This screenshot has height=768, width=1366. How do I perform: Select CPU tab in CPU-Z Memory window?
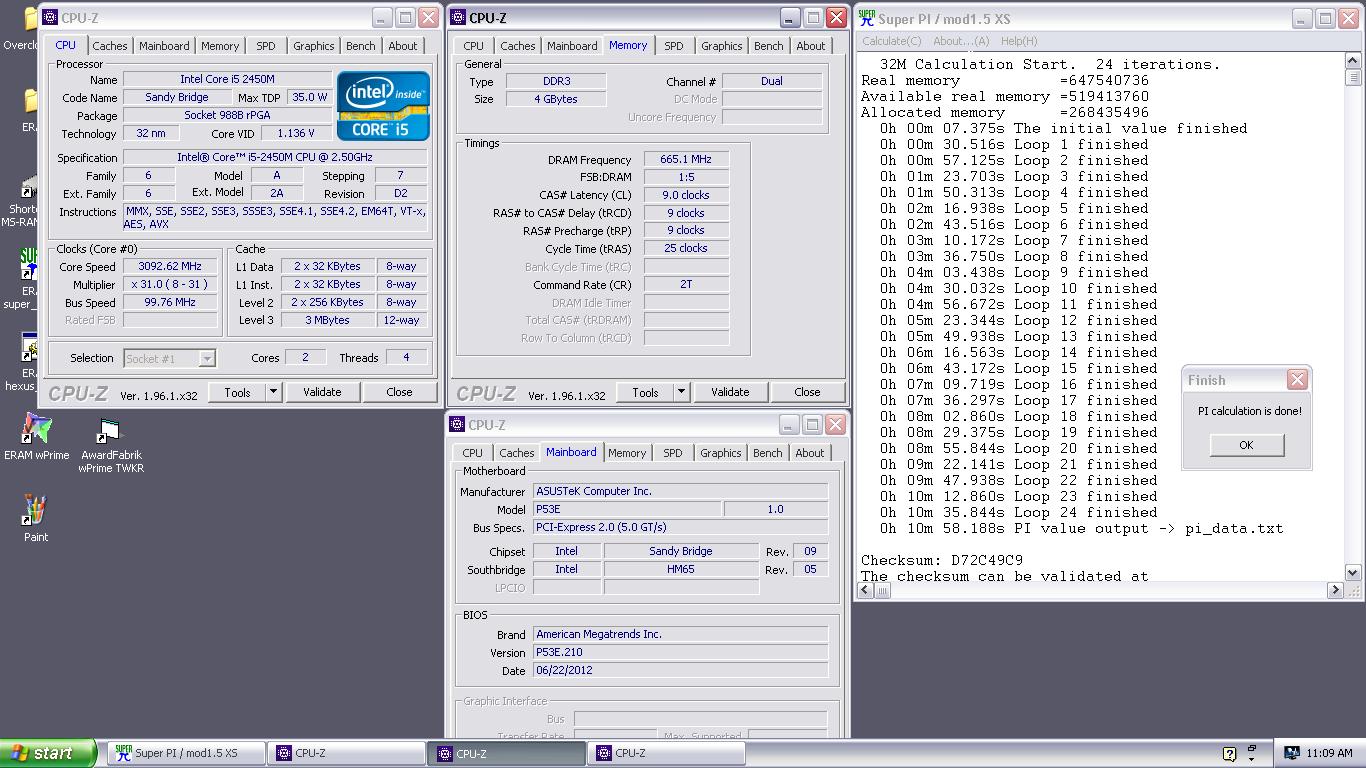[474, 46]
